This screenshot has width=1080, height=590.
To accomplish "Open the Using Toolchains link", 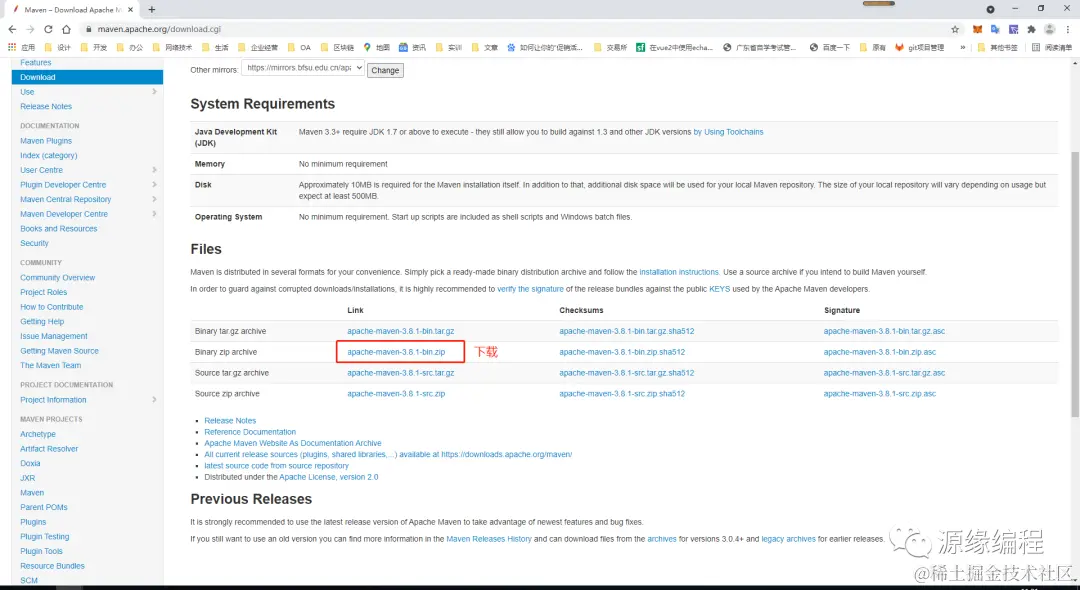I will coord(728,132).
